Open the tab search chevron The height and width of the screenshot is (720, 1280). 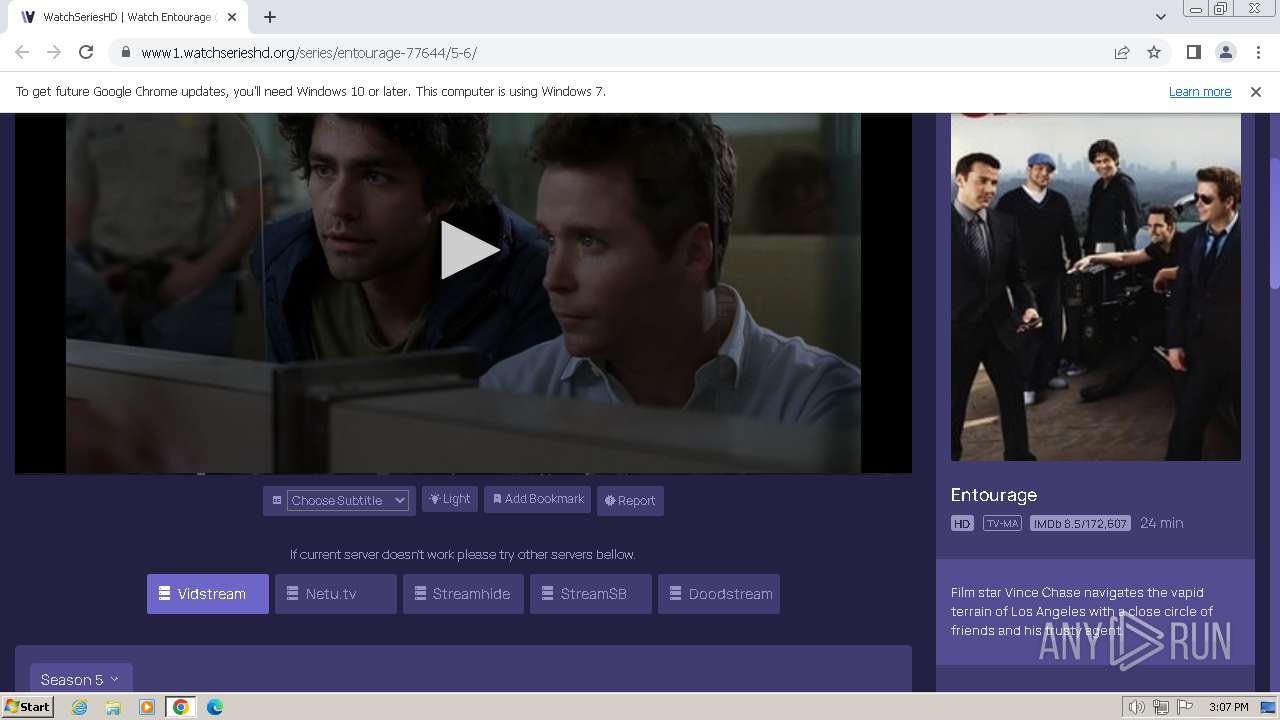point(1160,16)
